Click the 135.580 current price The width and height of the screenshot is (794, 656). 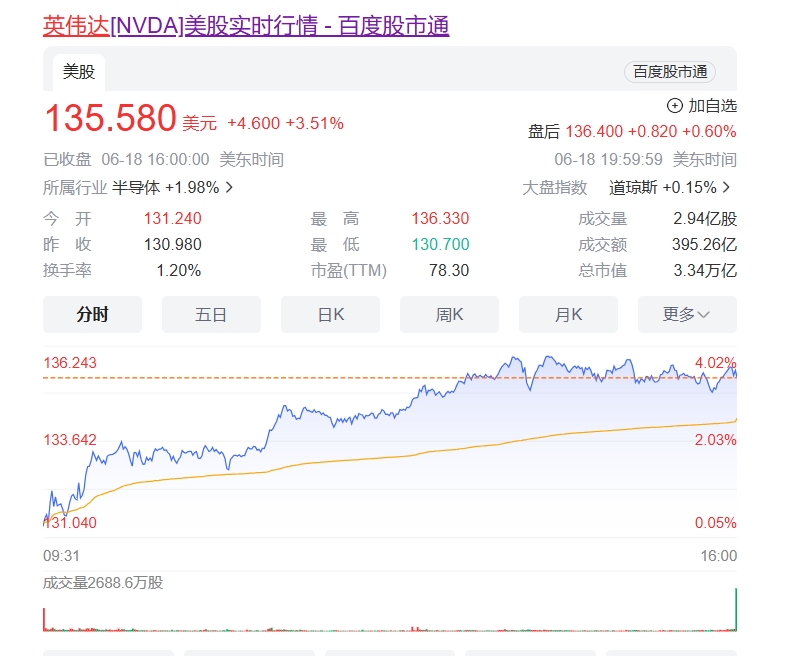click(110, 118)
